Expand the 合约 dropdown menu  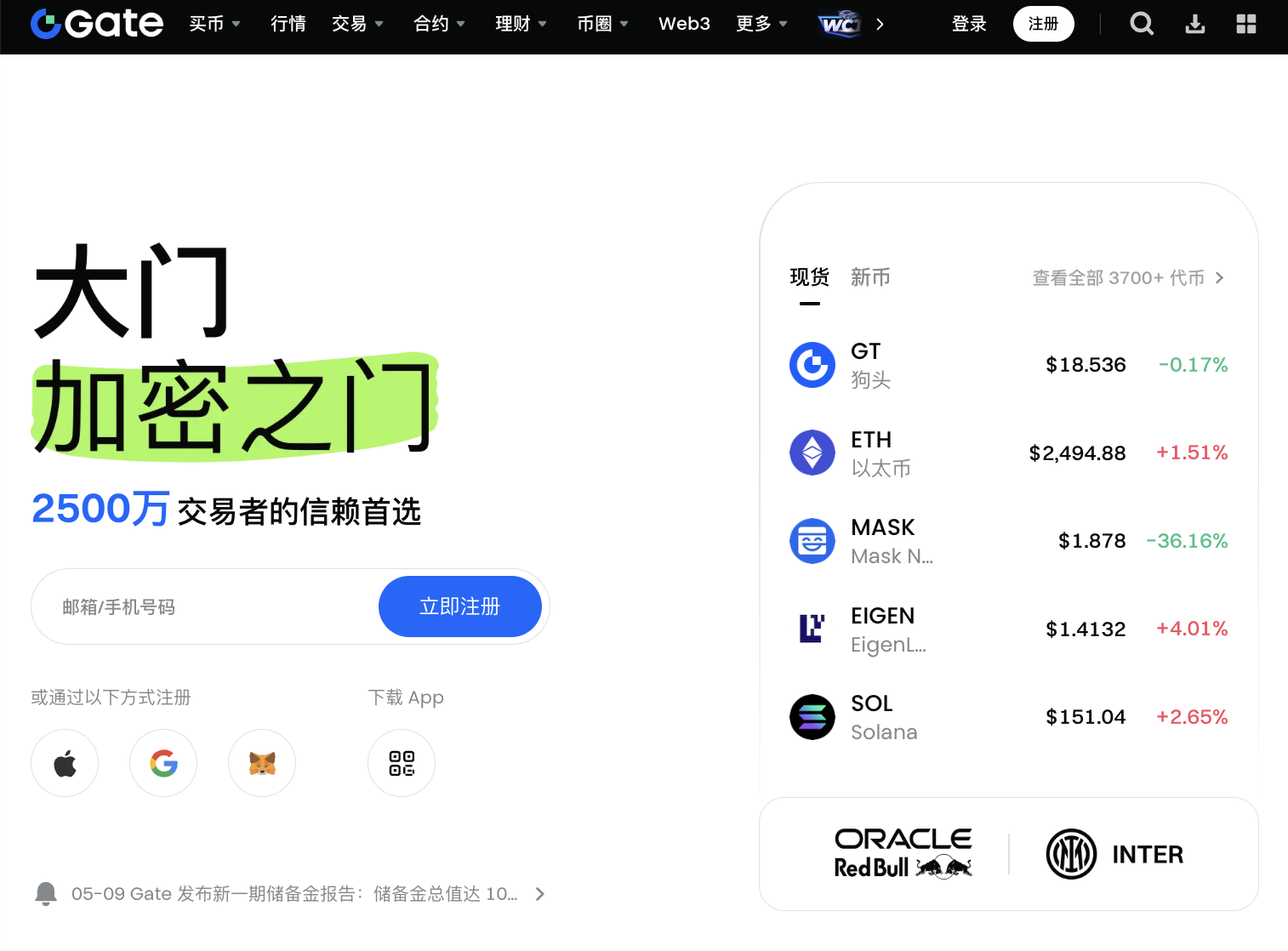click(x=440, y=24)
